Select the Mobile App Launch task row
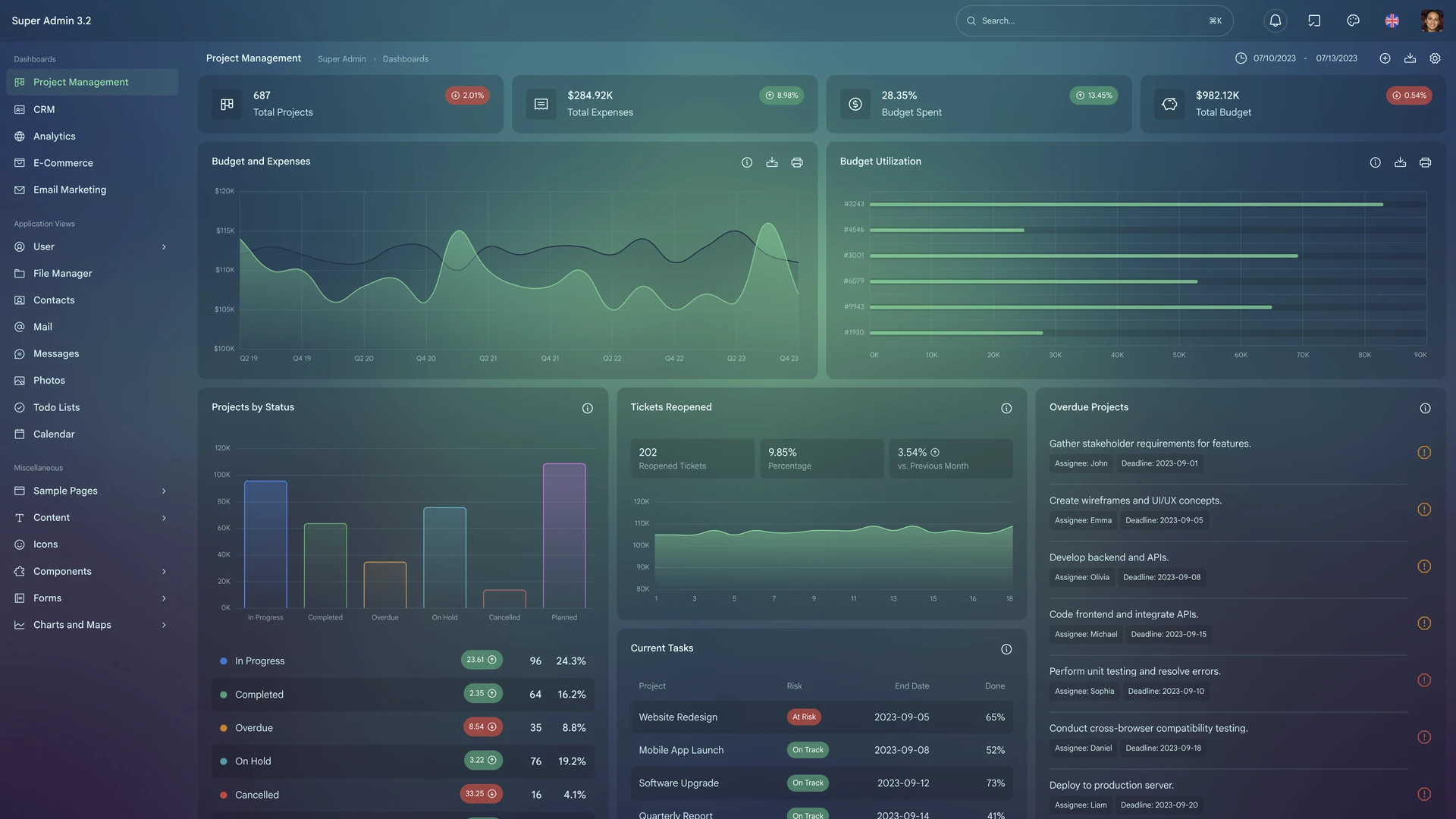Image resolution: width=1456 pixels, height=819 pixels. (x=821, y=750)
